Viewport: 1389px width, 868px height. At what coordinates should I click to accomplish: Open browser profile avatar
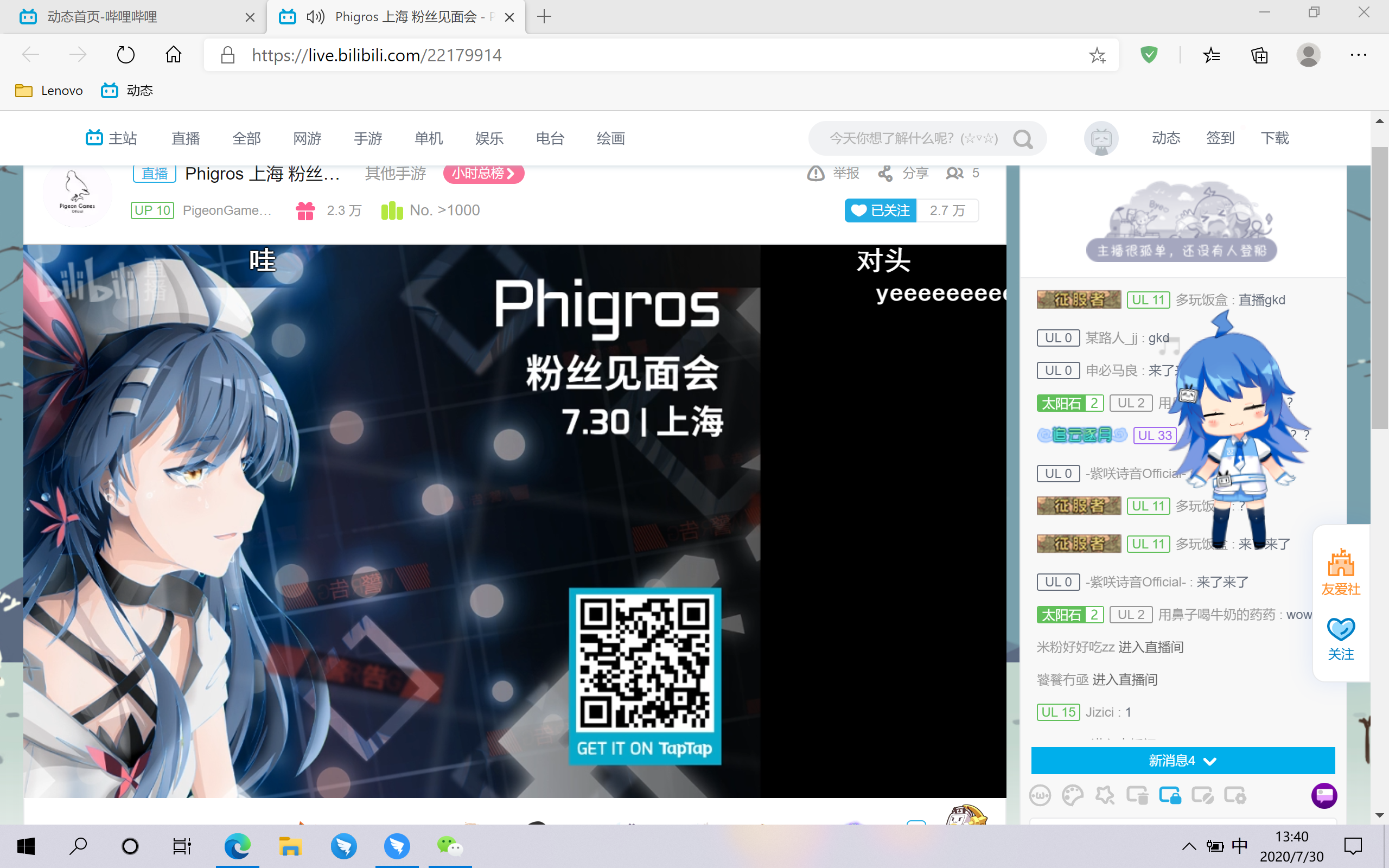[1308, 55]
